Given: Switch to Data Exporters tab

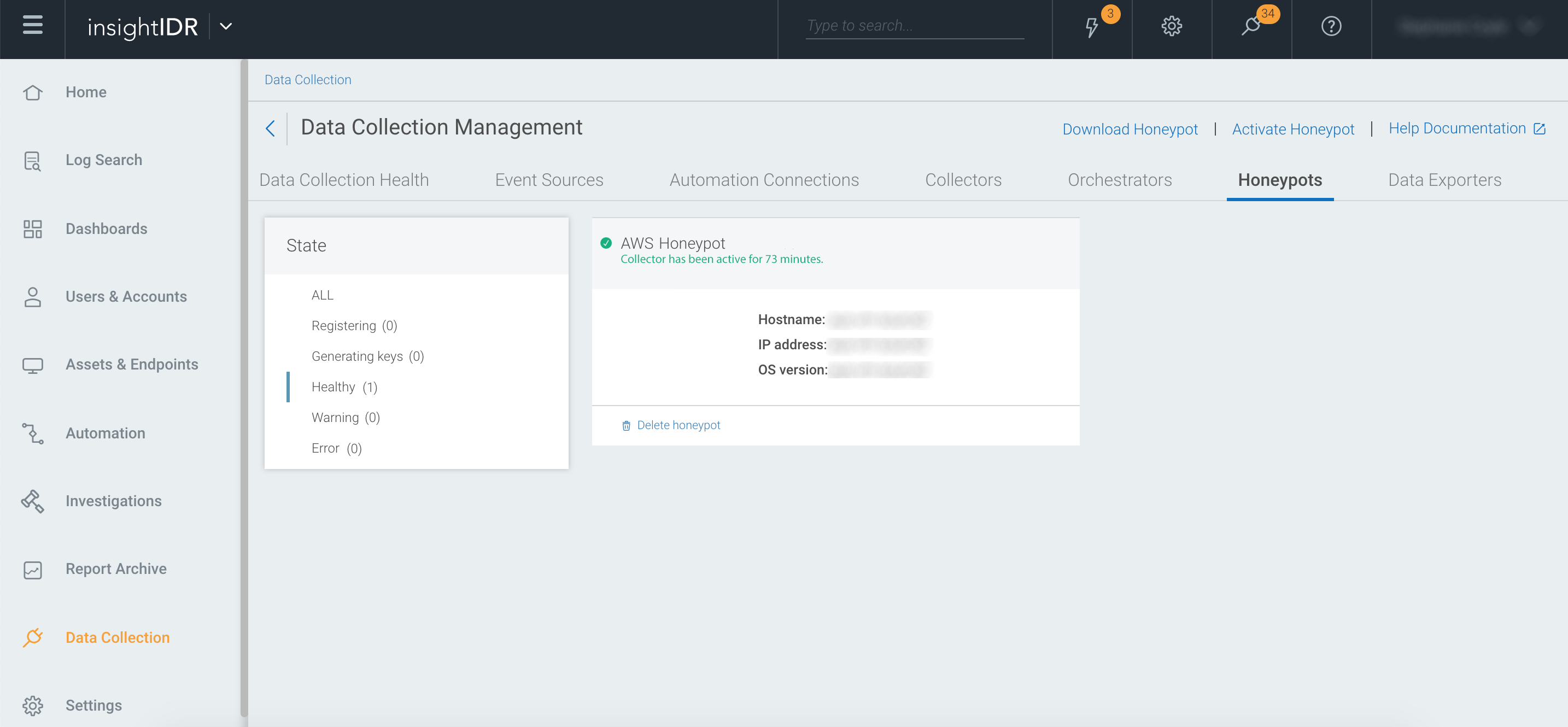Looking at the screenshot, I should click(1444, 180).
